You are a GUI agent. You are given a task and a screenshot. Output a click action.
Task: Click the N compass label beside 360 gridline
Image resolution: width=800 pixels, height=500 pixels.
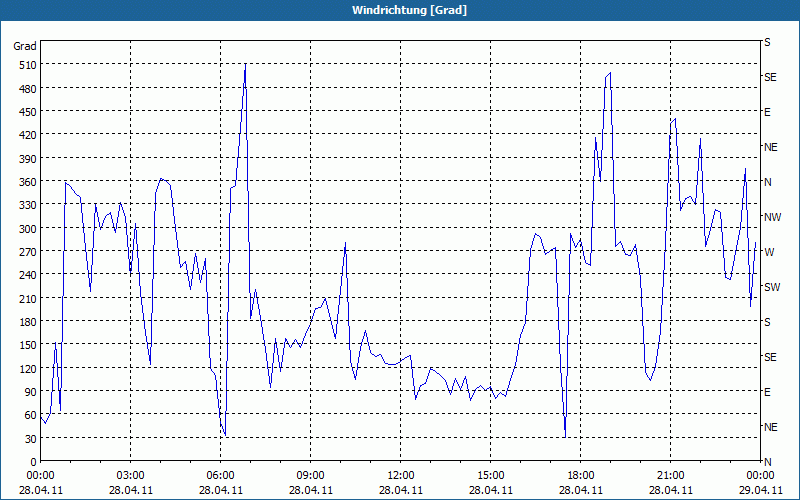767,182
